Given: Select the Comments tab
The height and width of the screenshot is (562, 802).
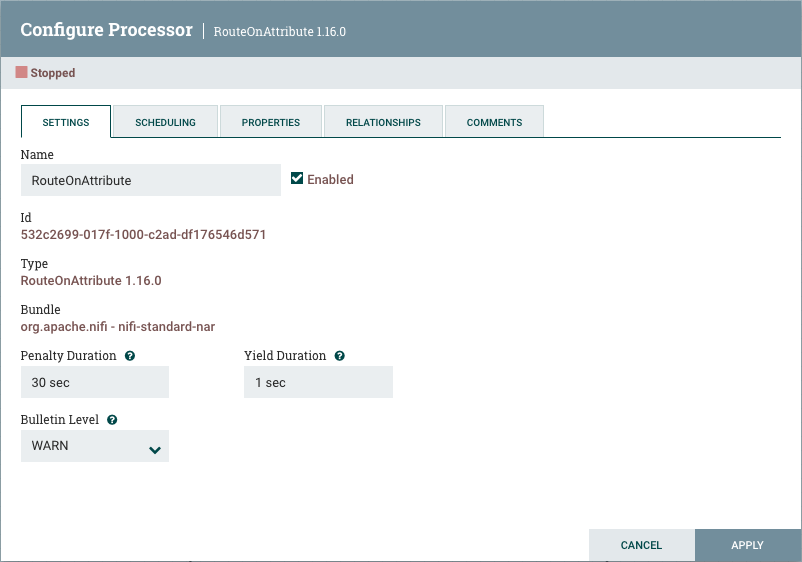Looking at the screenshot, I should click(494, 122).
